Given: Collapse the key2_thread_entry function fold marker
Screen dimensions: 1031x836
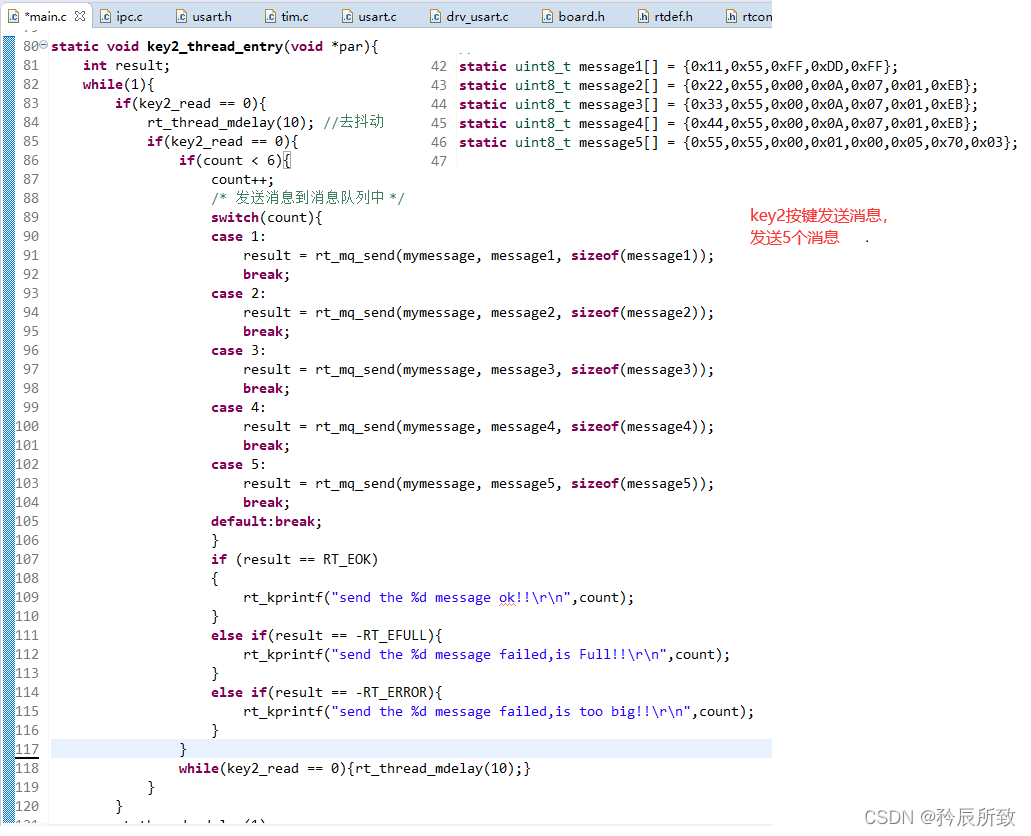Looking at the screenshot, I should (x=43, y=45).
